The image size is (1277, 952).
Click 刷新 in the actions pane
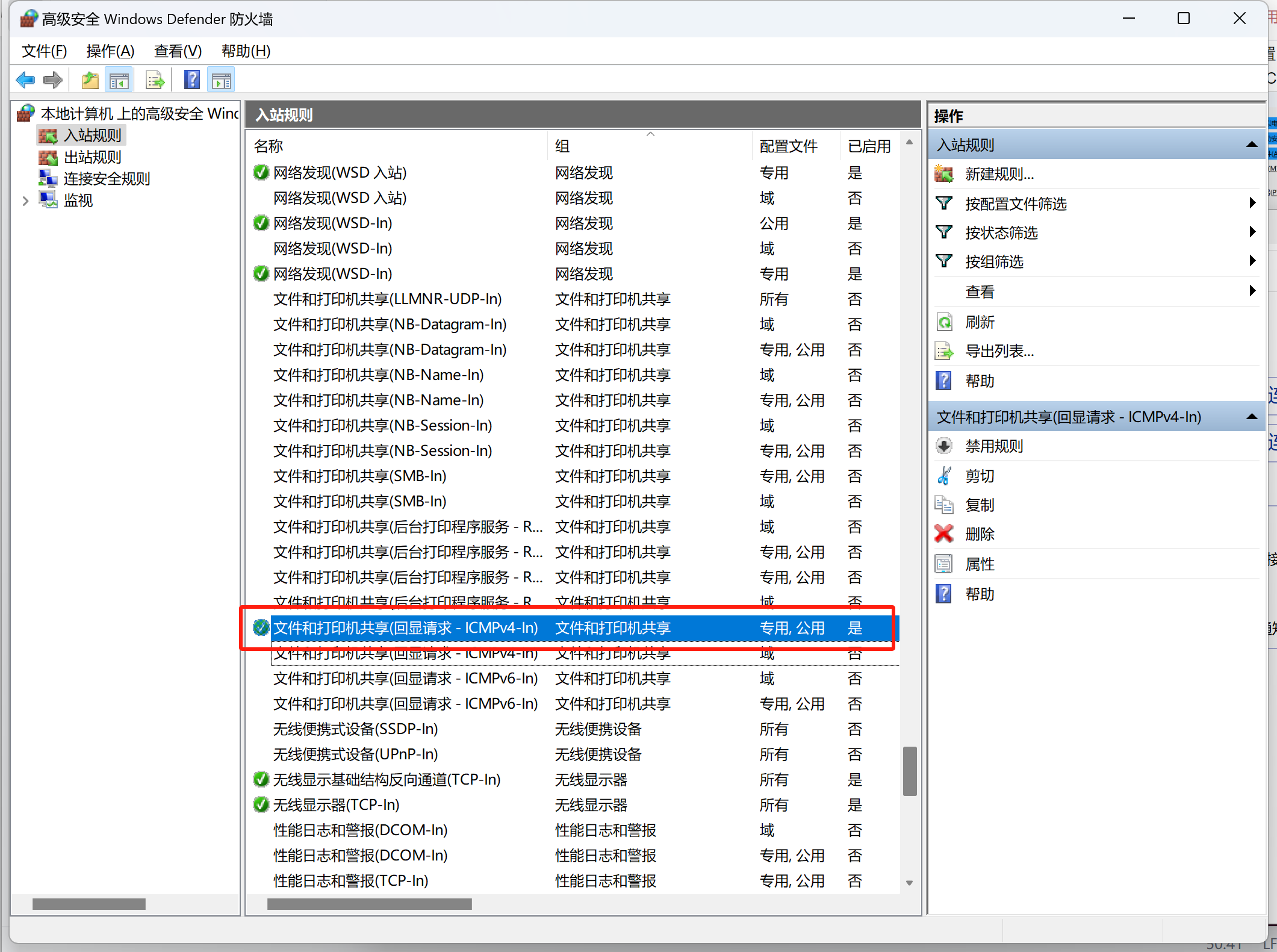(980, 322)
